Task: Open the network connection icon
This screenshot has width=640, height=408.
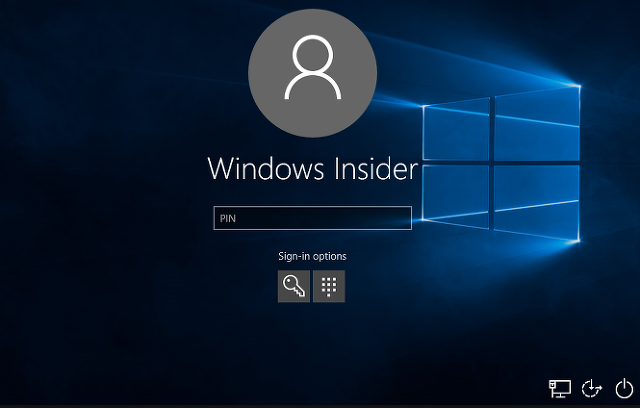Action: click(x=560, y=388)
